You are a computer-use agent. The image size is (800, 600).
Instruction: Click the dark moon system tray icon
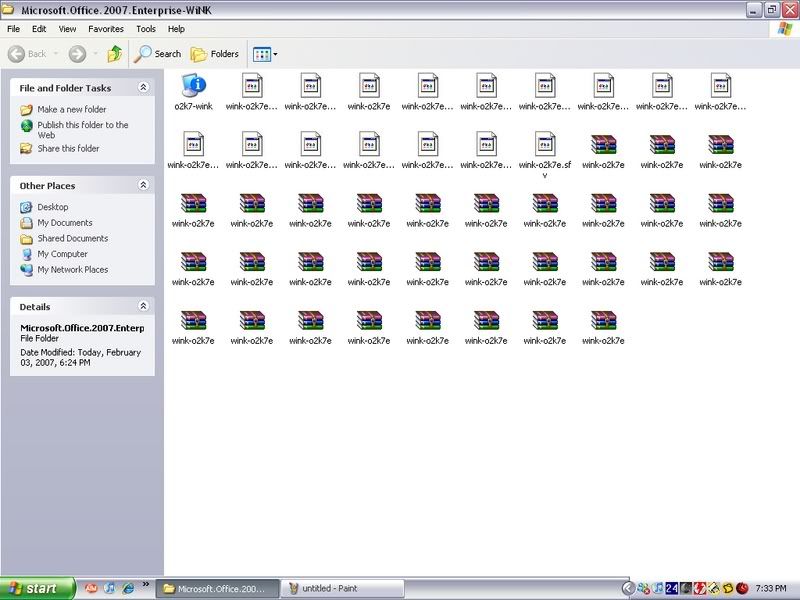(686, 589)
